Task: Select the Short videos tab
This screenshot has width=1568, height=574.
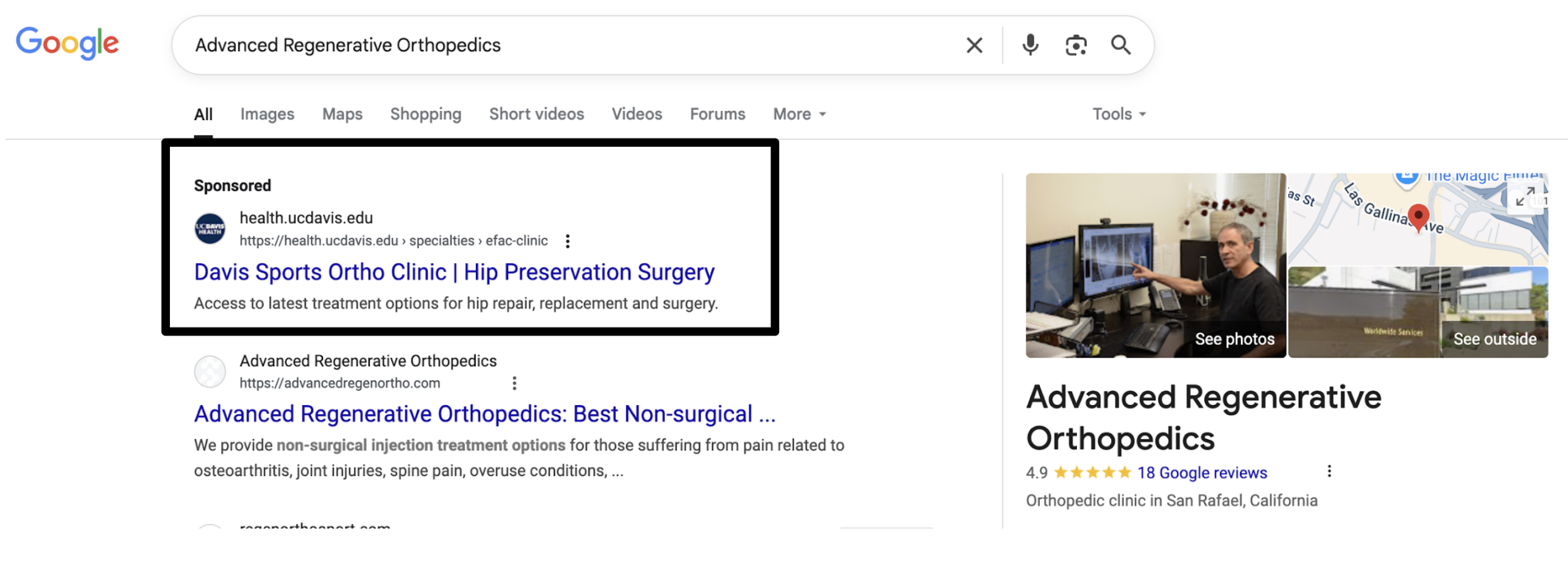Action: (536, 114)
